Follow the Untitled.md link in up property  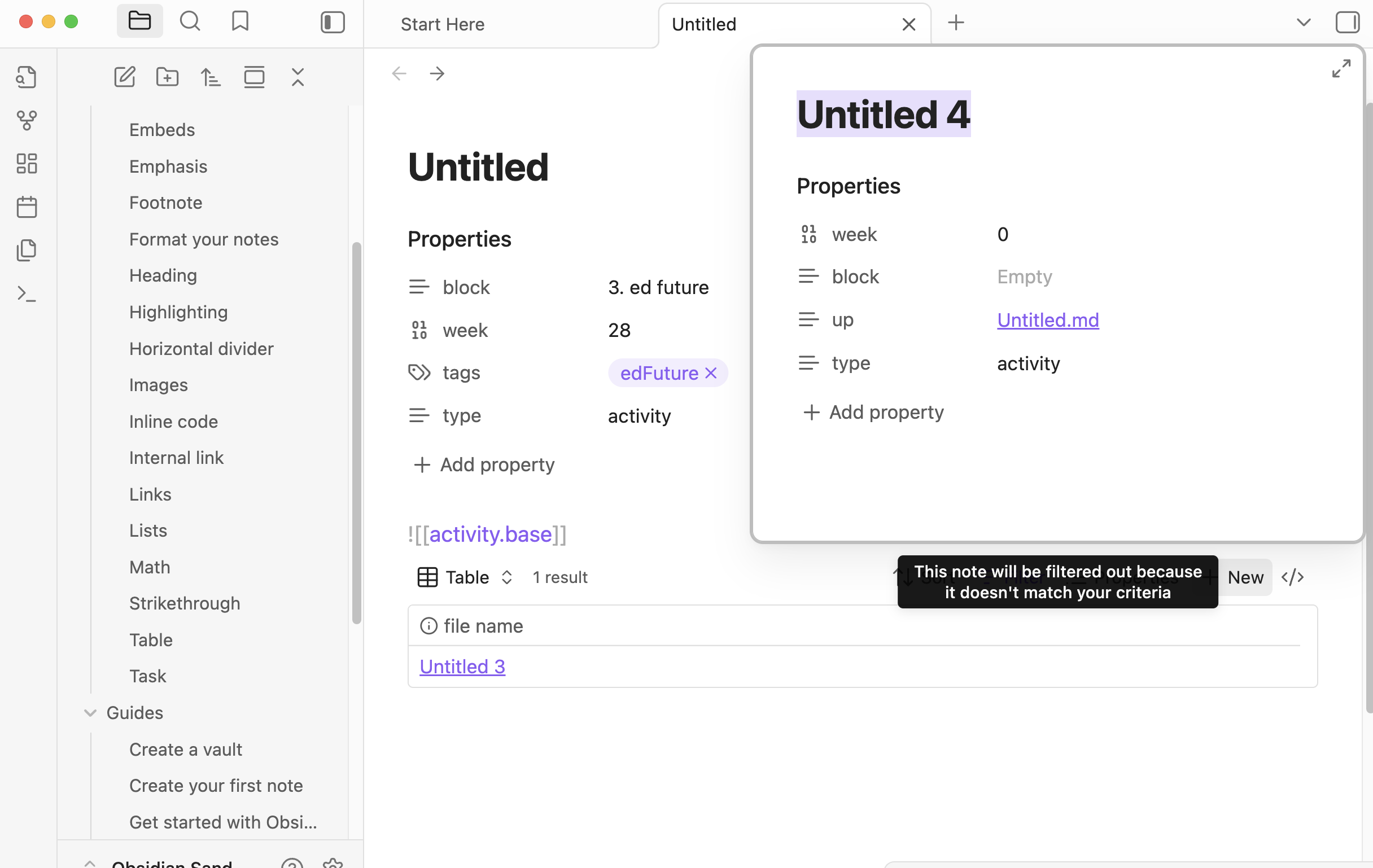coord(1047,321)
